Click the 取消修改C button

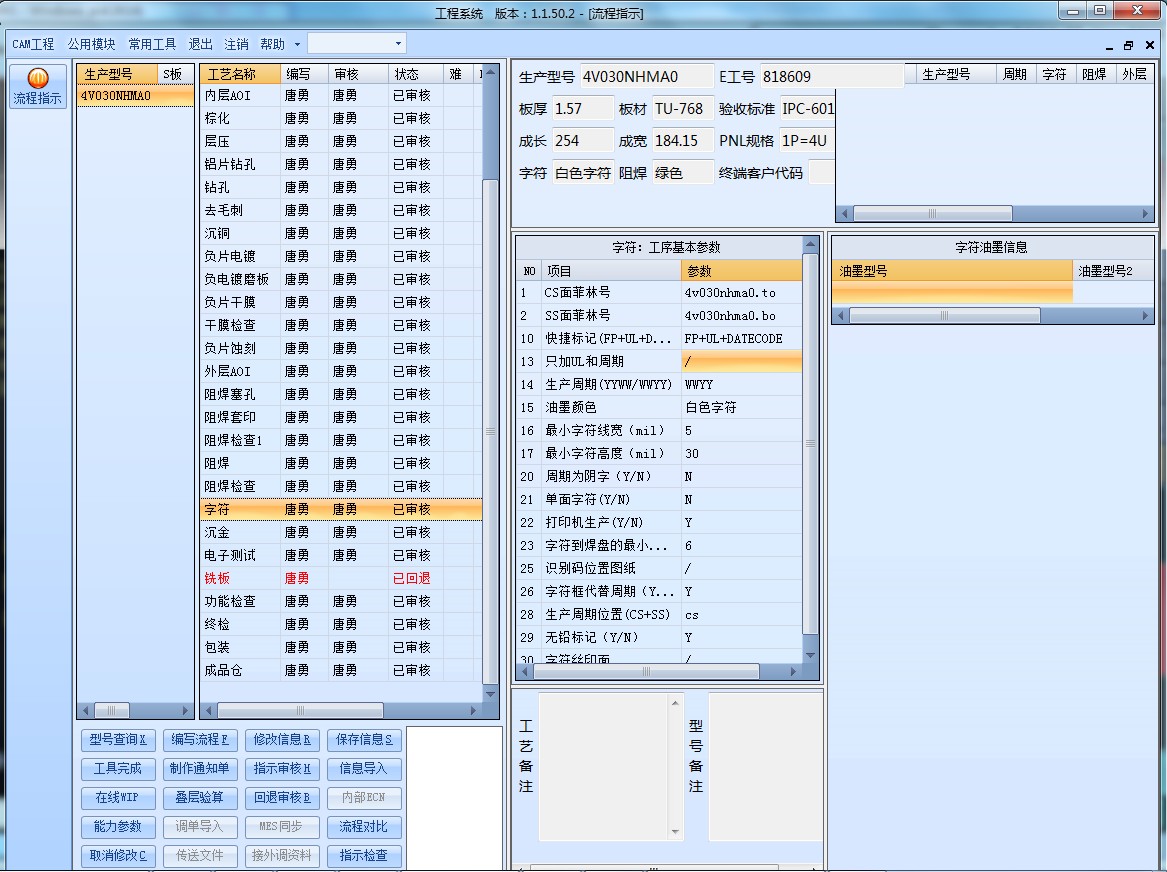118,856
